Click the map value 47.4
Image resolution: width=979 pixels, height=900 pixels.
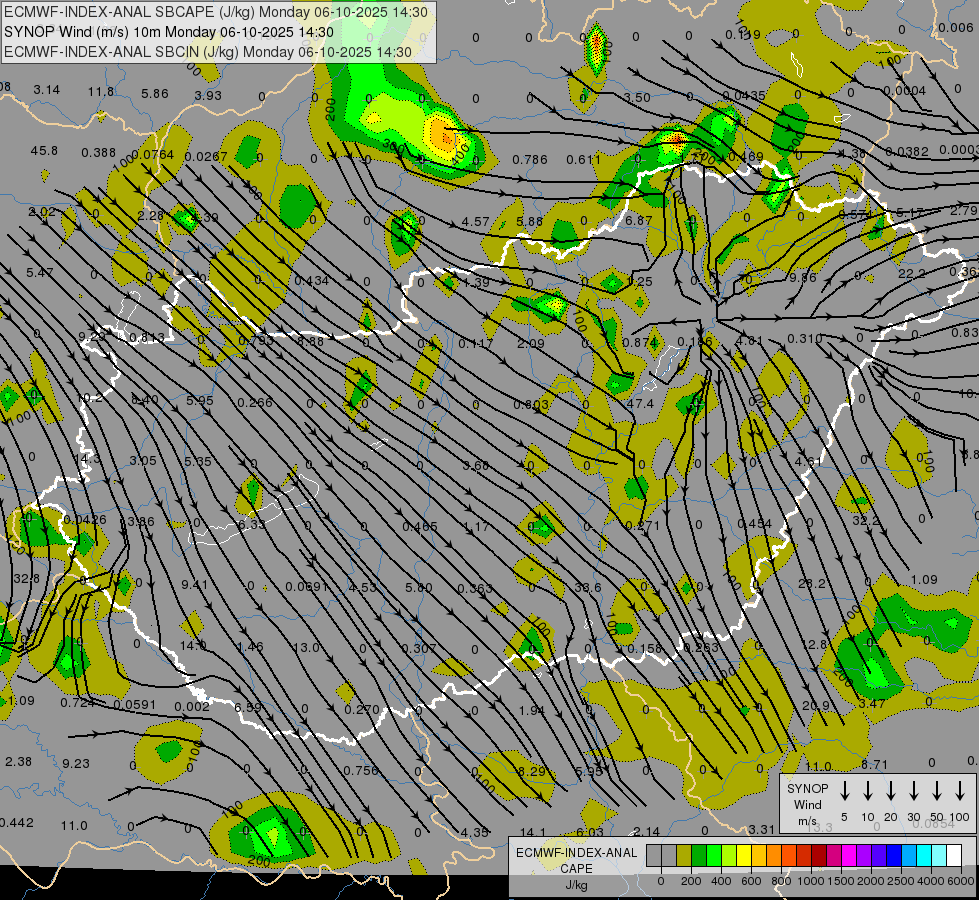[640, 403]
